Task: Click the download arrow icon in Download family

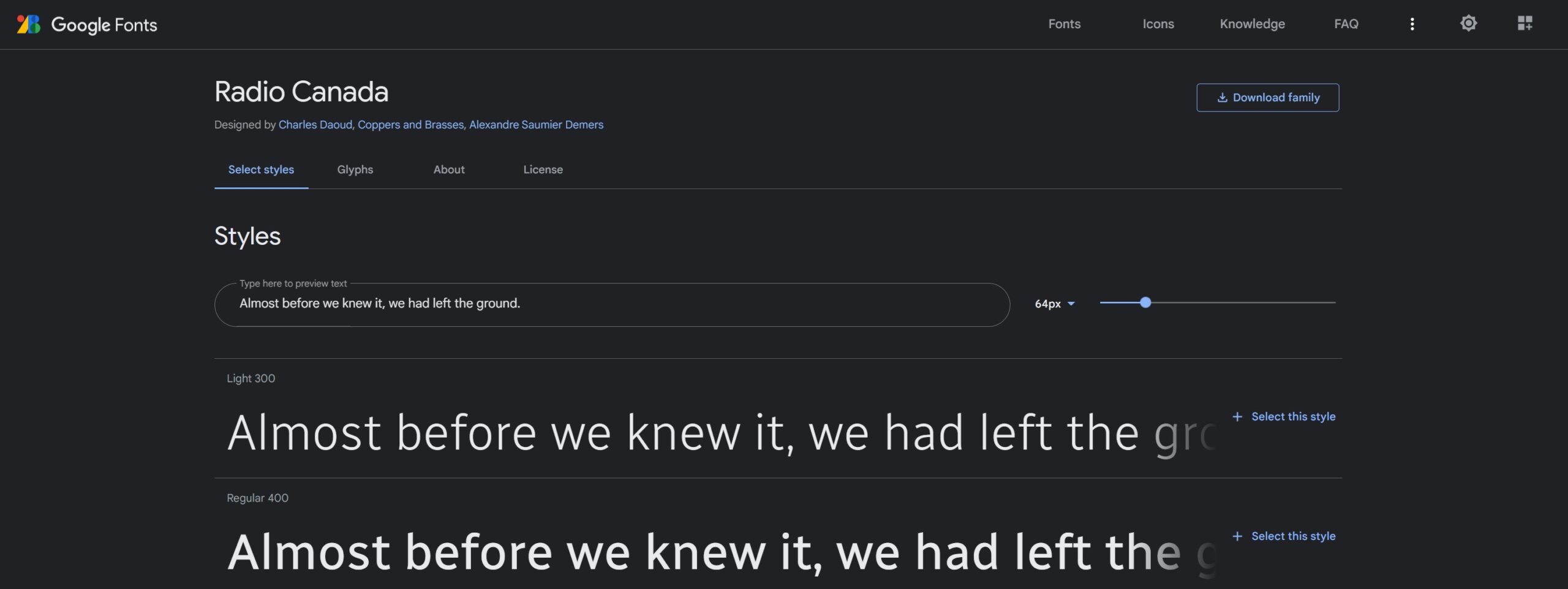Action: coord(1222,97)
